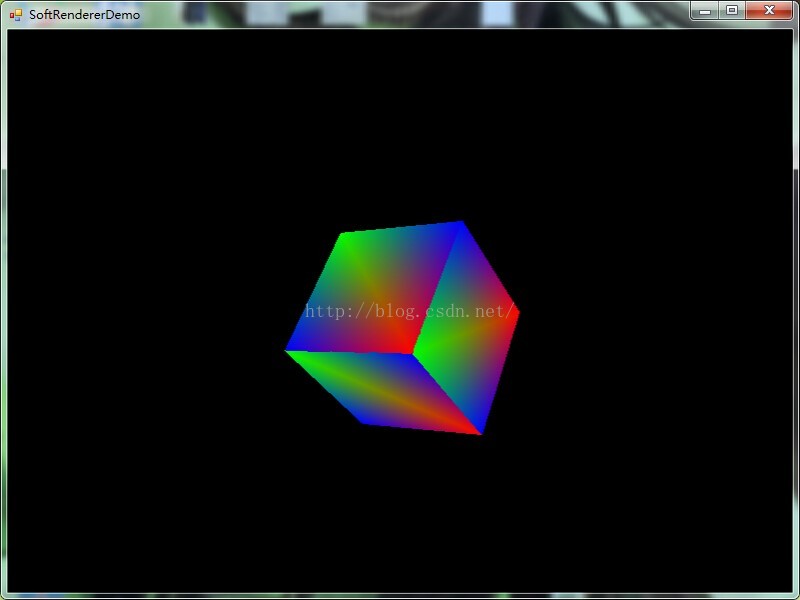Maximize the SoftRendererDemo window

tap(732, 11)
